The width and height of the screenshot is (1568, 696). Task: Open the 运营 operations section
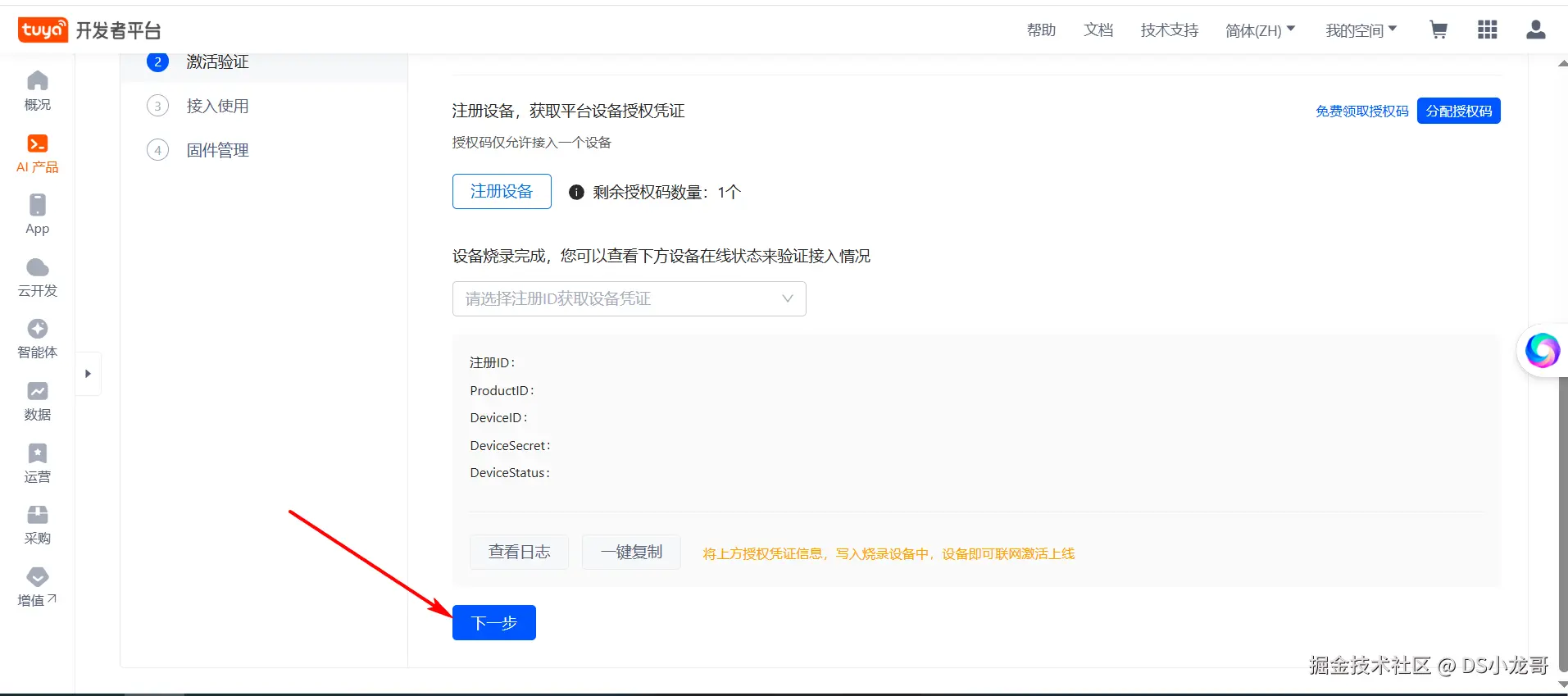[38, 463]
